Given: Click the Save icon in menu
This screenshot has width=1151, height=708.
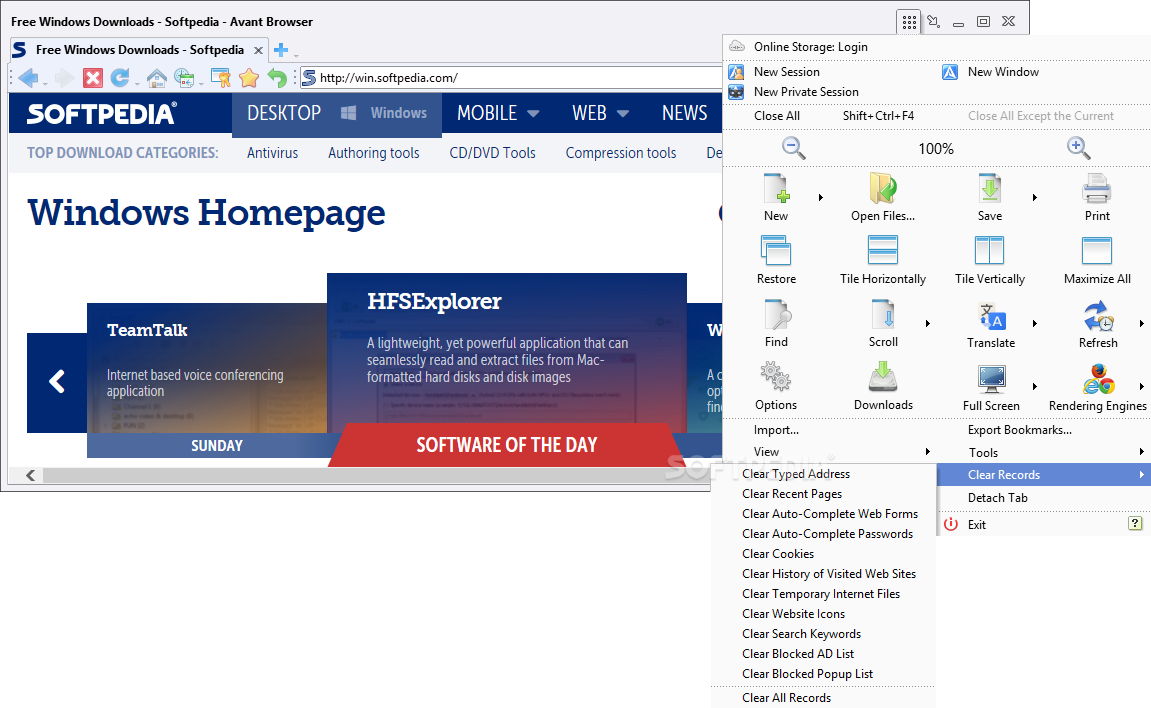Looking at the screenshot, I should 990,189.
